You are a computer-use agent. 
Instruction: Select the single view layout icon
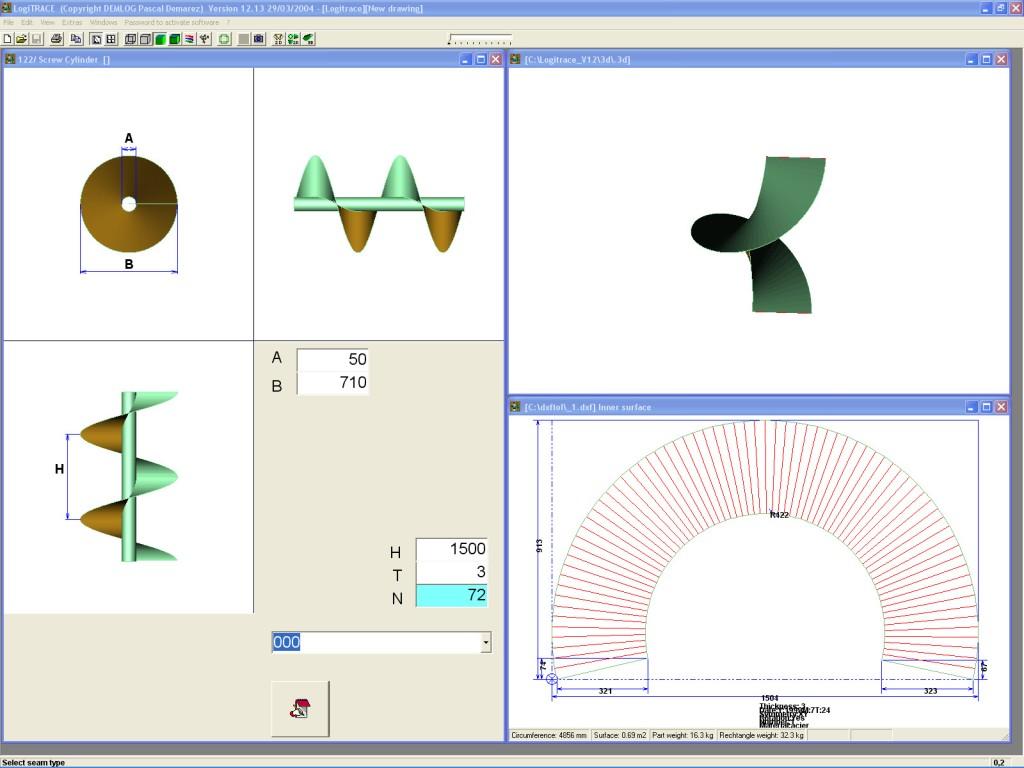tap(96, 39)
